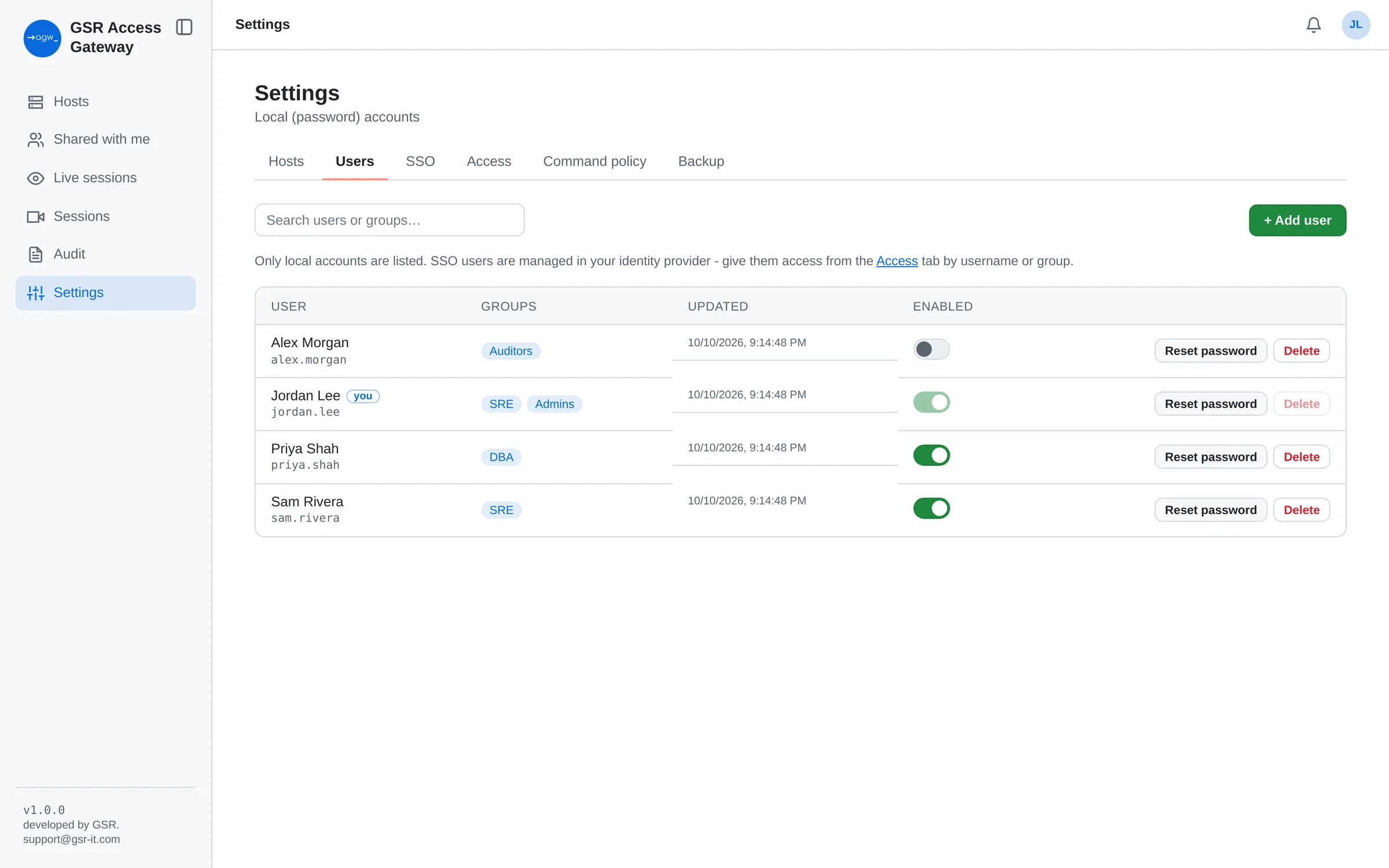Open the JL user avatar menu

click(x=1355, y=25)
